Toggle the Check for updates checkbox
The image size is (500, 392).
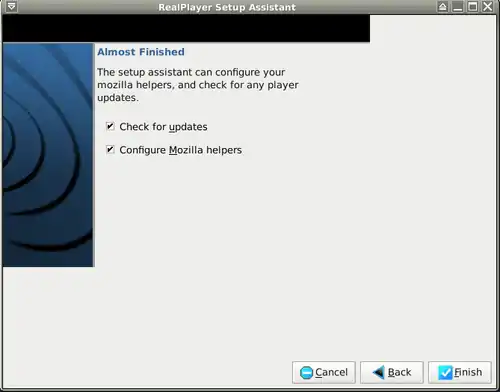click(110, 126)
